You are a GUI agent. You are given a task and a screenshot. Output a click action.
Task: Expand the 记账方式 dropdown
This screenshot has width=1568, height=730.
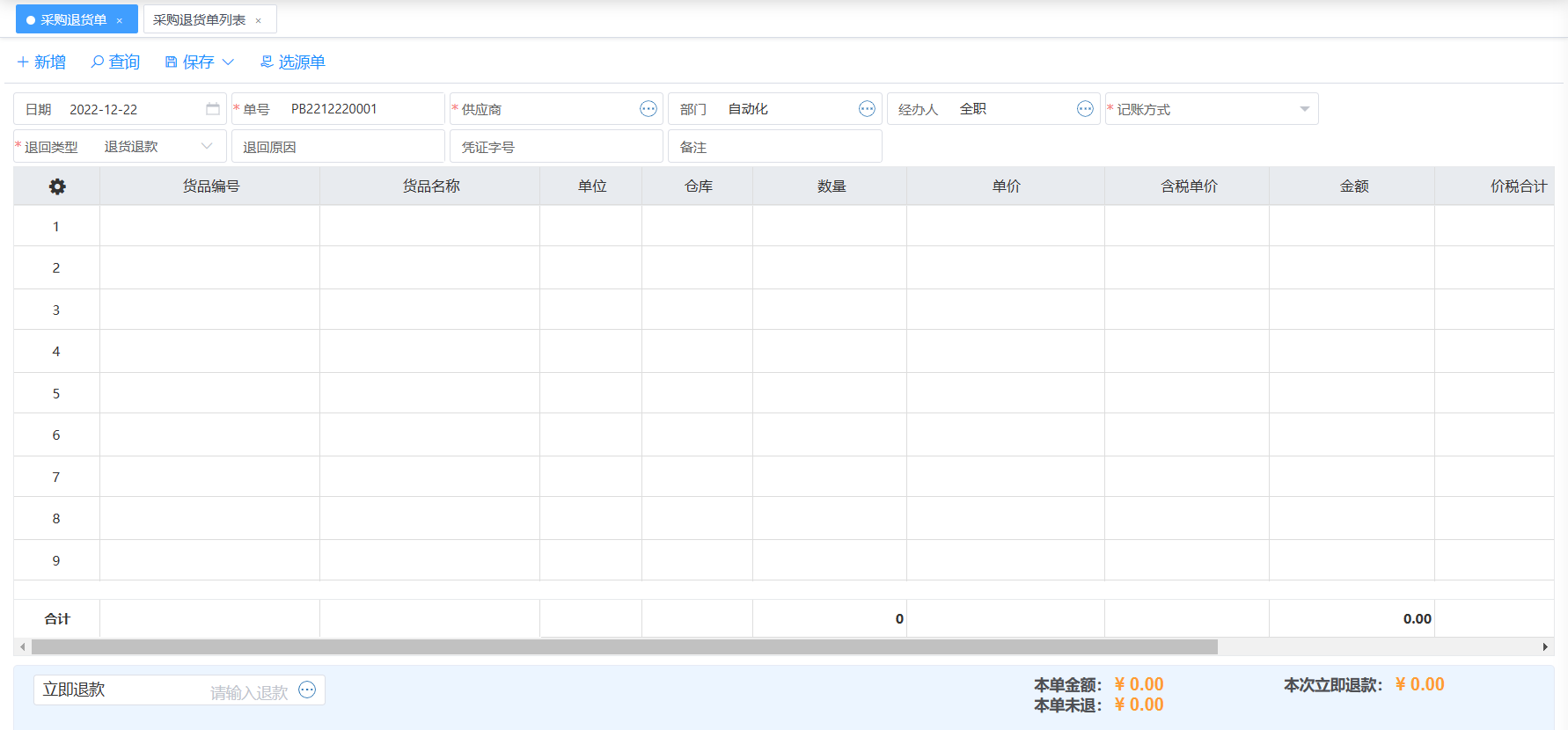point(1304,109)
